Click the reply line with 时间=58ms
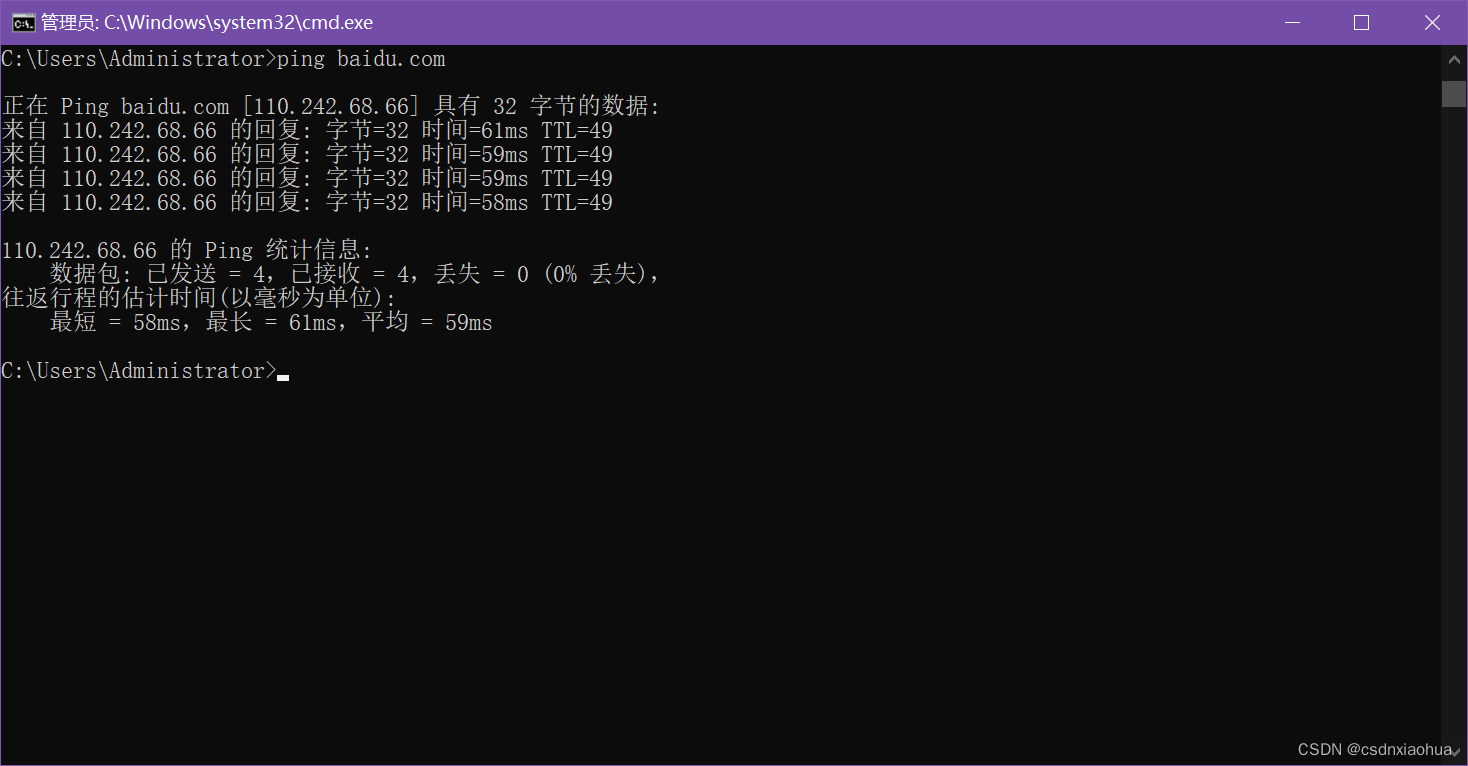Image resolution: width=1468 pixels, height=766 pixels. pyautogui.click(x=307, y=202)
